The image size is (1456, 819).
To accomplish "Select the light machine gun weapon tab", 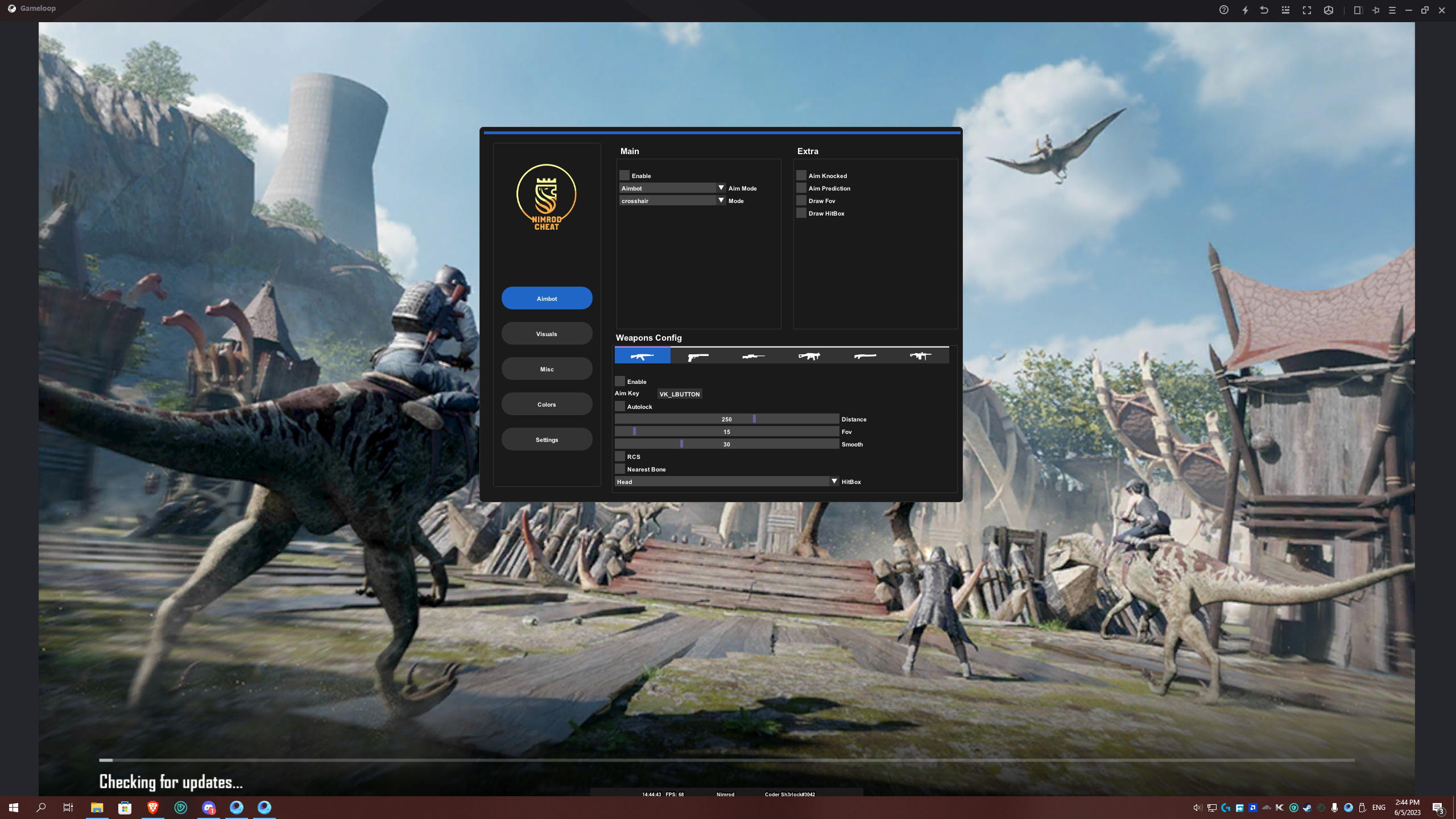I will (x=921, y=356).
